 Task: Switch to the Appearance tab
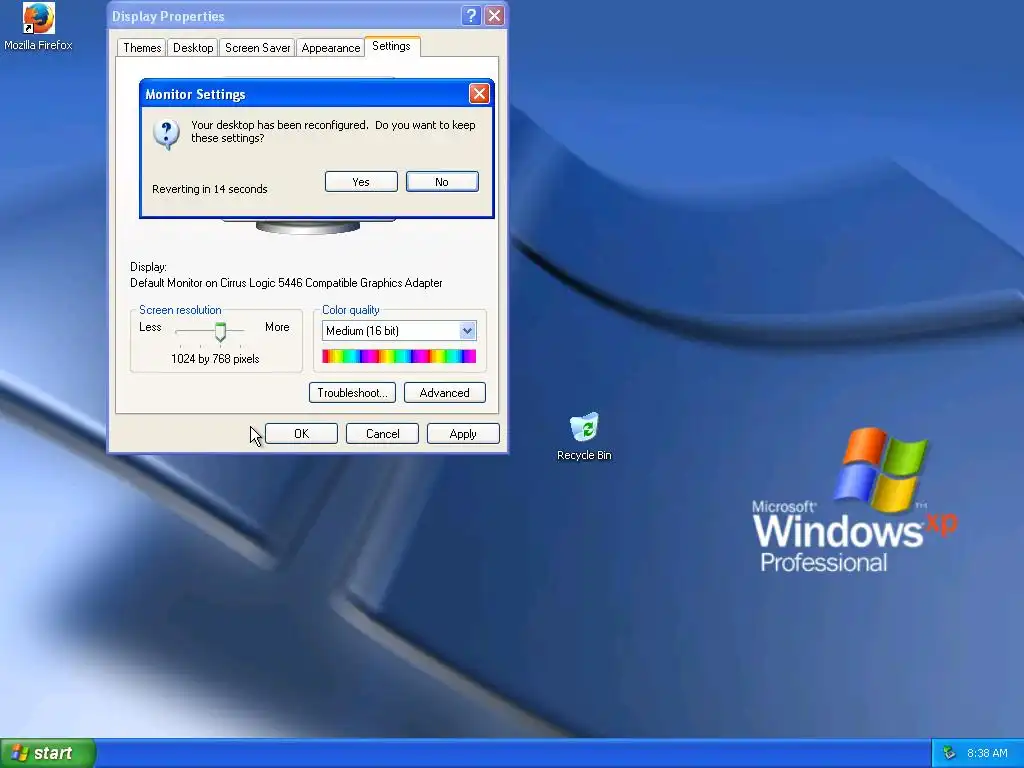pos(330,48)
